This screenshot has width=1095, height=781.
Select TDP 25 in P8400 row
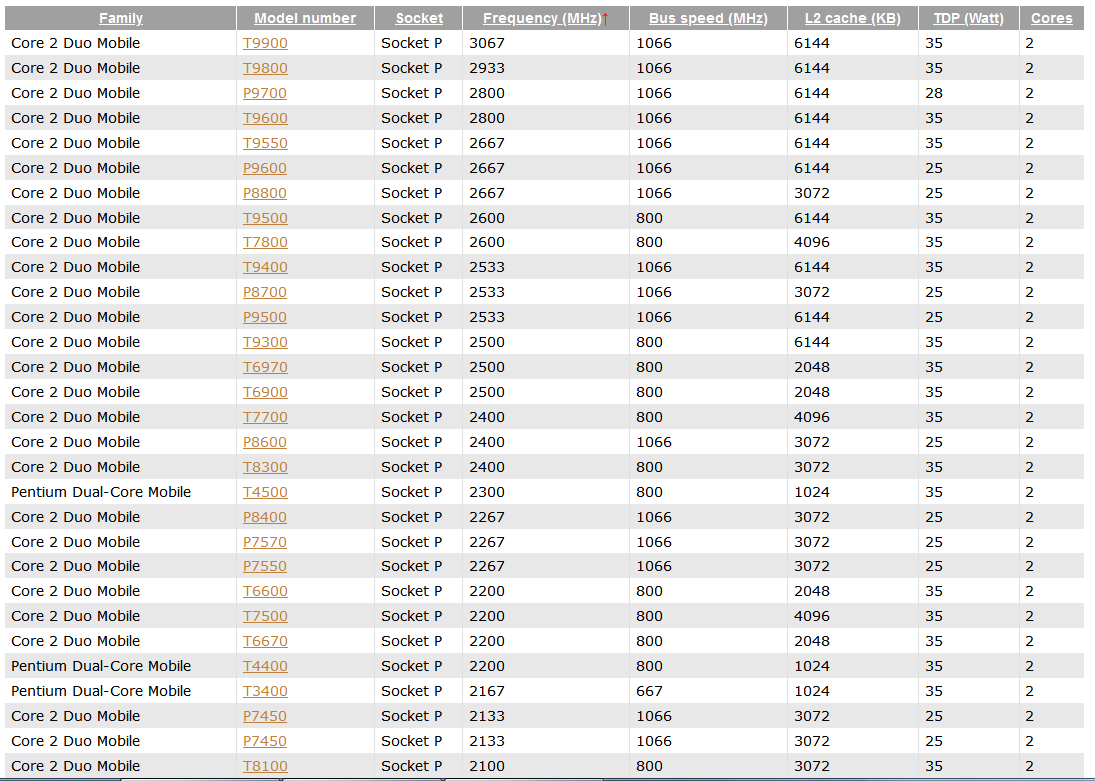[x=934, y=518]
